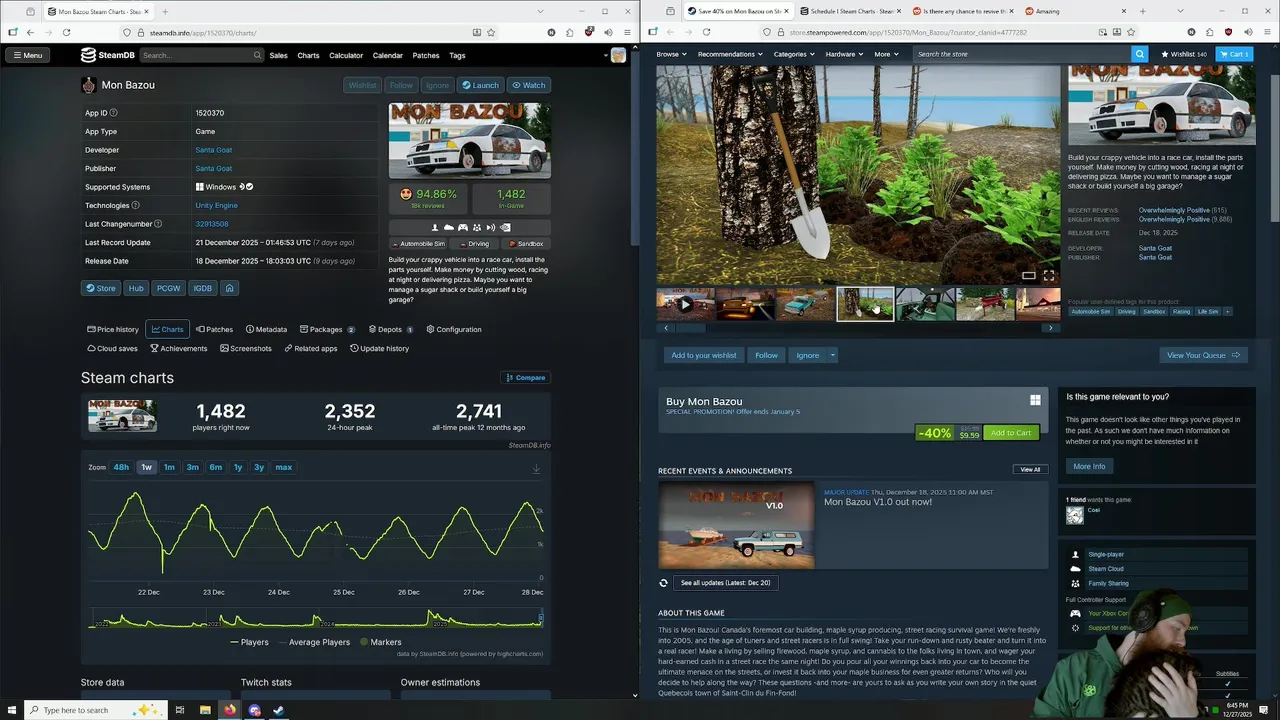Switch to the Patches tab
1280x720 pixels.
214,329
